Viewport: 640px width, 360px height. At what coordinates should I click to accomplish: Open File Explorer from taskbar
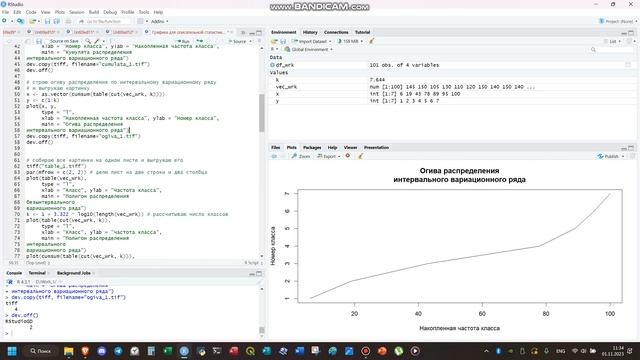pos(69,351)
